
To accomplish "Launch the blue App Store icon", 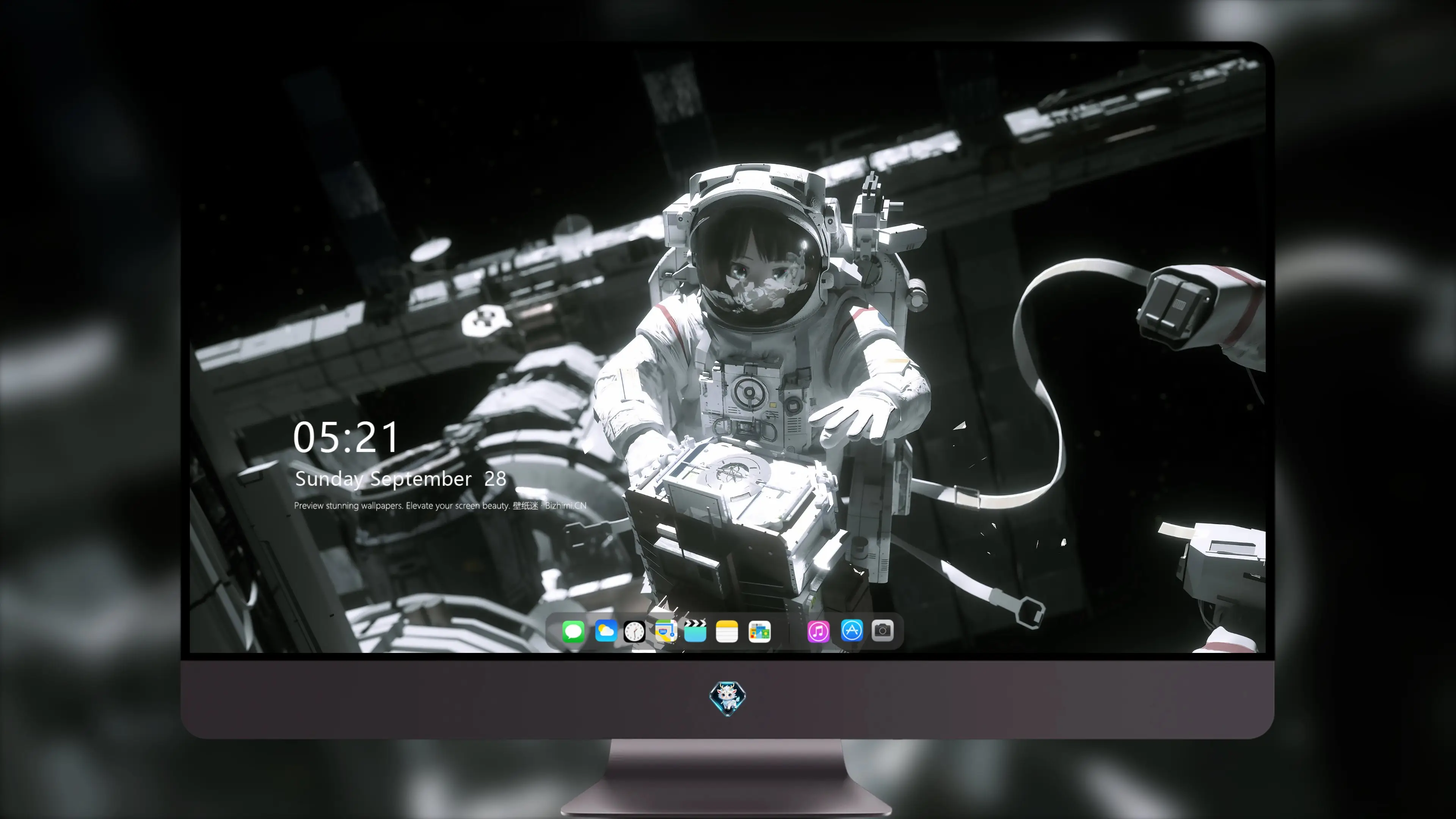I will pyautogui.click(x=852, y=630).
